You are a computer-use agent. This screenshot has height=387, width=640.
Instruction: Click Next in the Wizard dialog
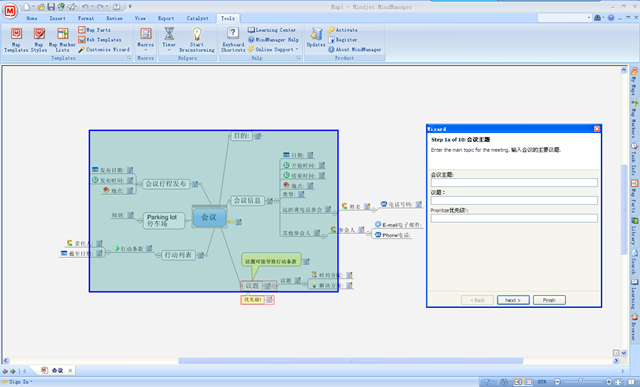click(x=513, y=300)
